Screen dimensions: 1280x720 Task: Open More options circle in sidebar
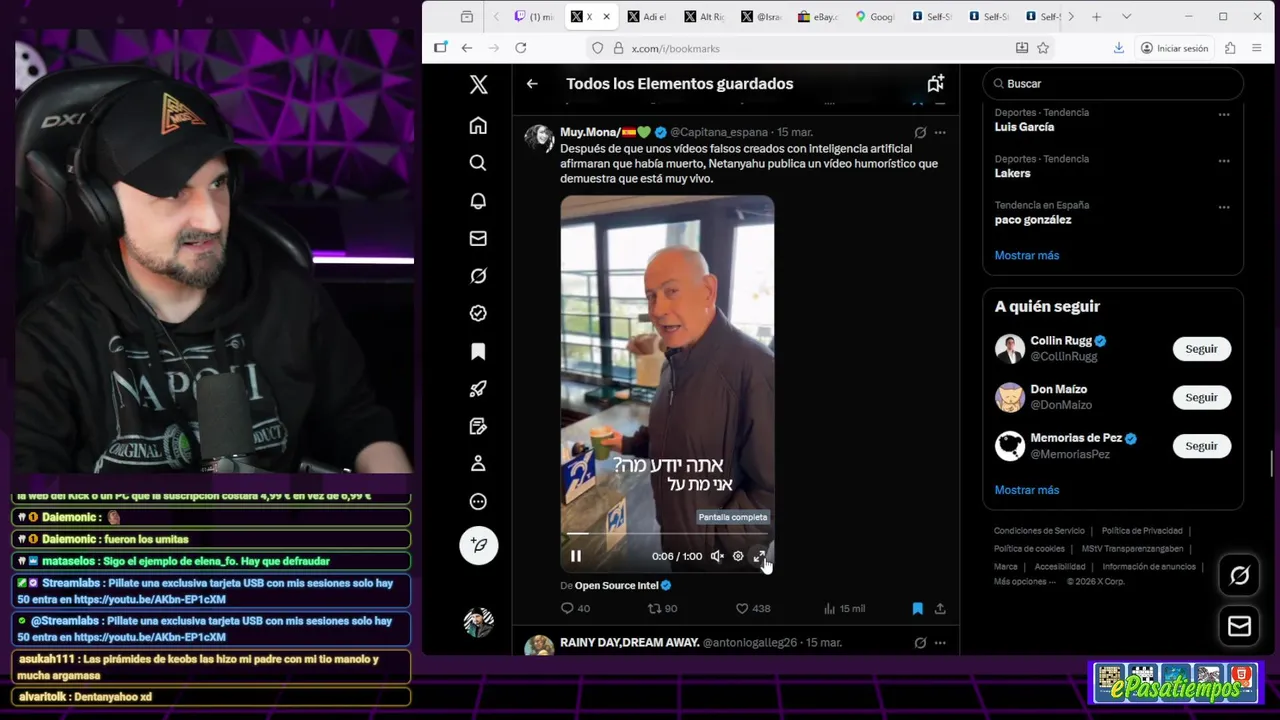coord(478,502)
